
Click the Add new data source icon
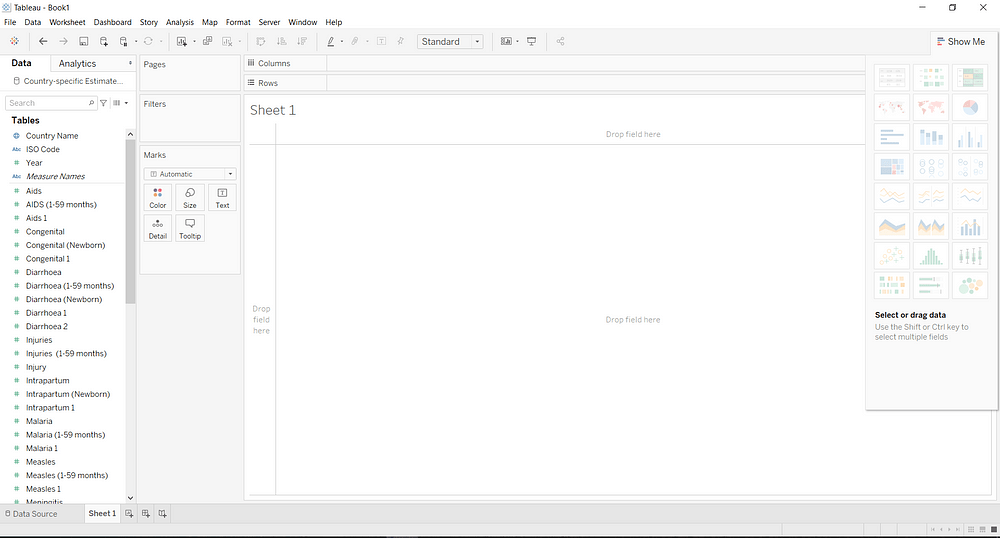coord(103,42)
